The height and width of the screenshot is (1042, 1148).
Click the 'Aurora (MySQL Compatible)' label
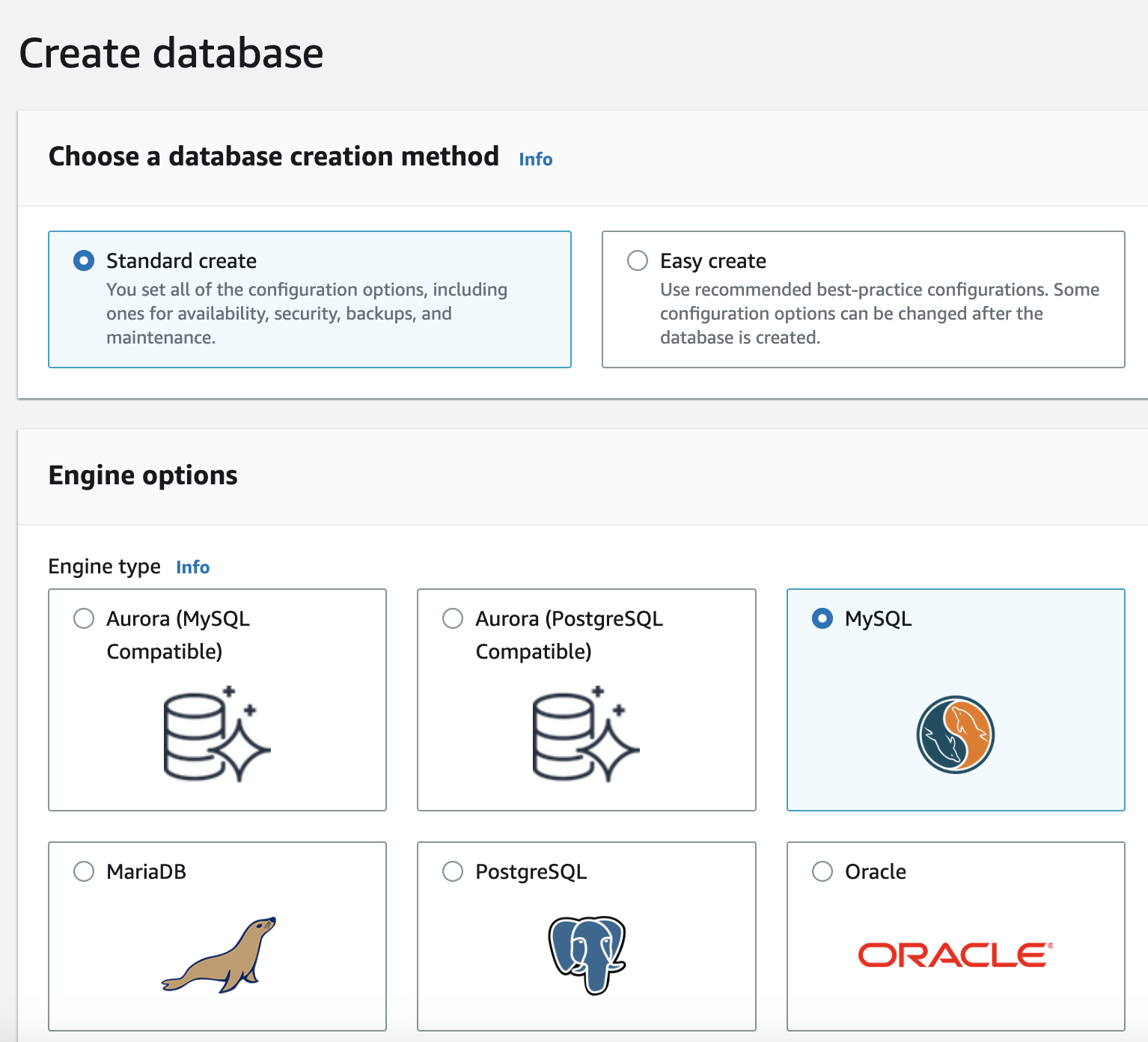(x=178, y=635)
